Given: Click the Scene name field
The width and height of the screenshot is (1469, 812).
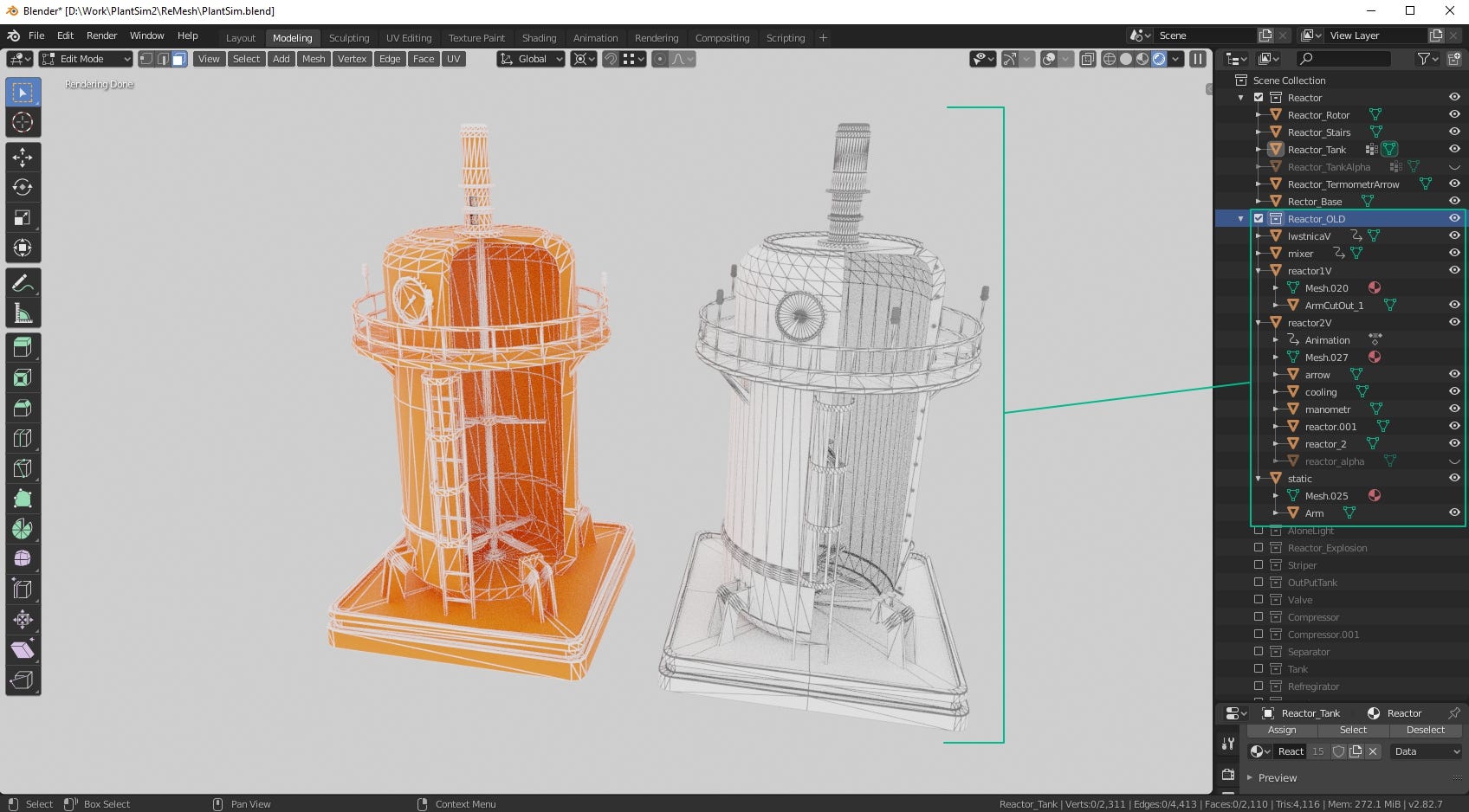Looking at the screenshot, I should [1204, 35].
